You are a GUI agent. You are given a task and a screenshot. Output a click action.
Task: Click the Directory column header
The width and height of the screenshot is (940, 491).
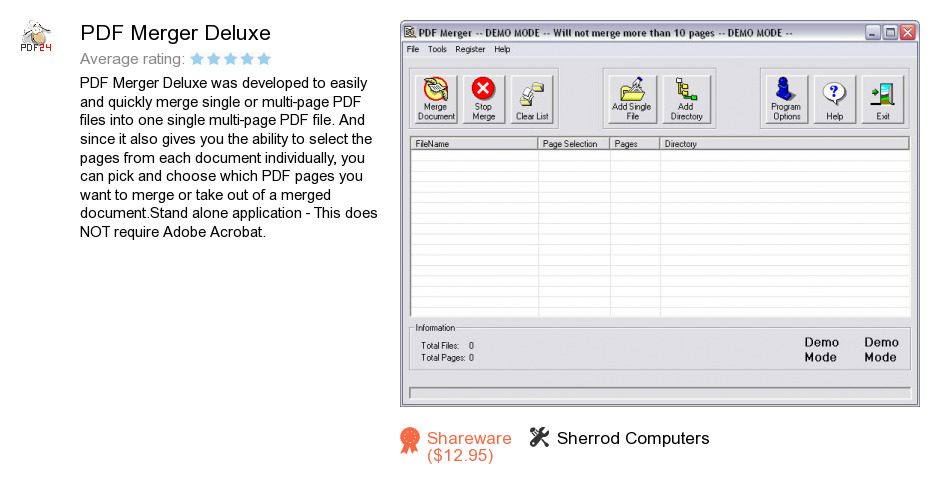pos(785,144)
